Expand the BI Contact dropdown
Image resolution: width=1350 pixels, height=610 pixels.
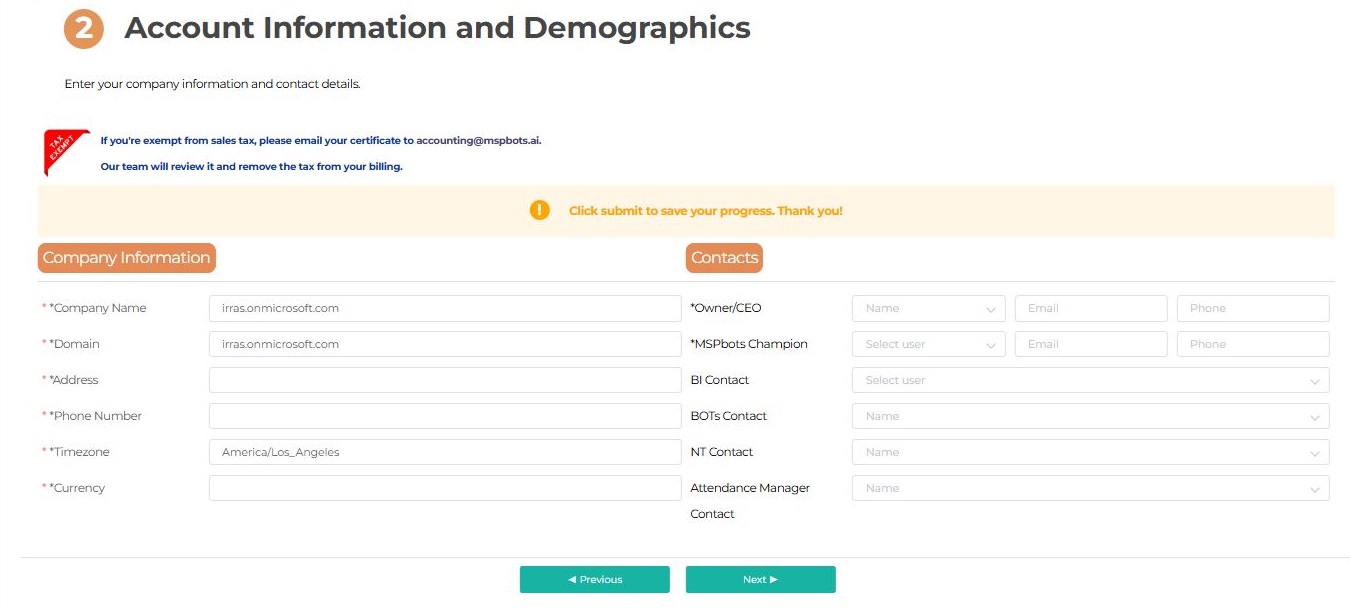coord(1090,380)
